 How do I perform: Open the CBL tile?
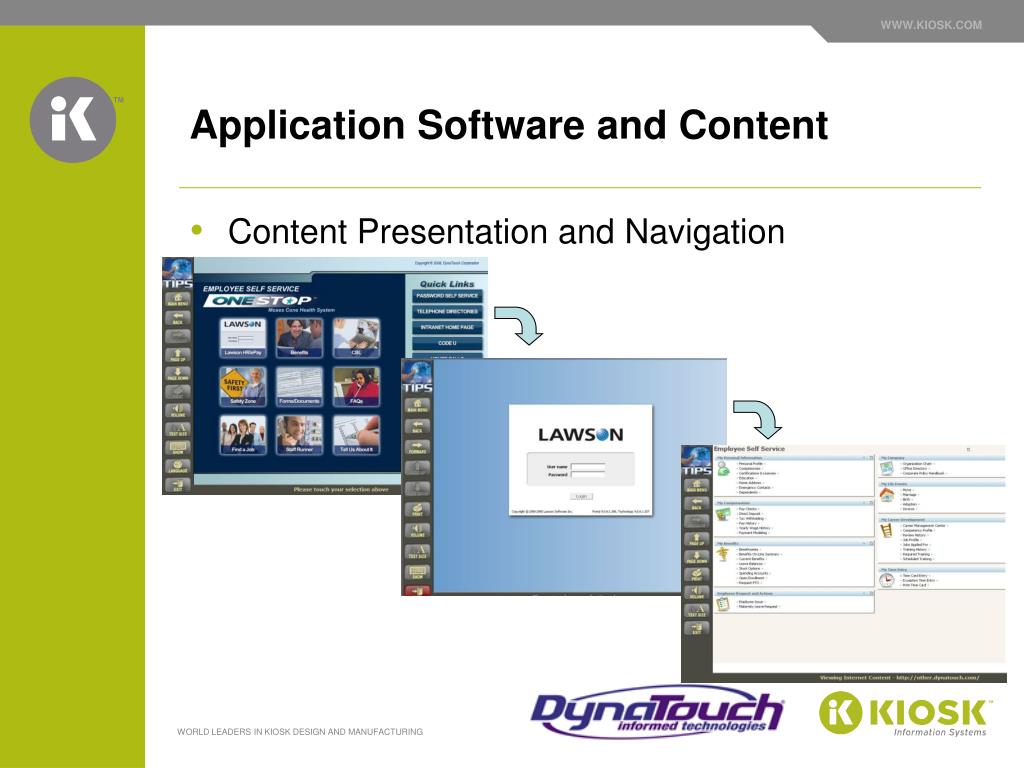click(x=356, y=338)
